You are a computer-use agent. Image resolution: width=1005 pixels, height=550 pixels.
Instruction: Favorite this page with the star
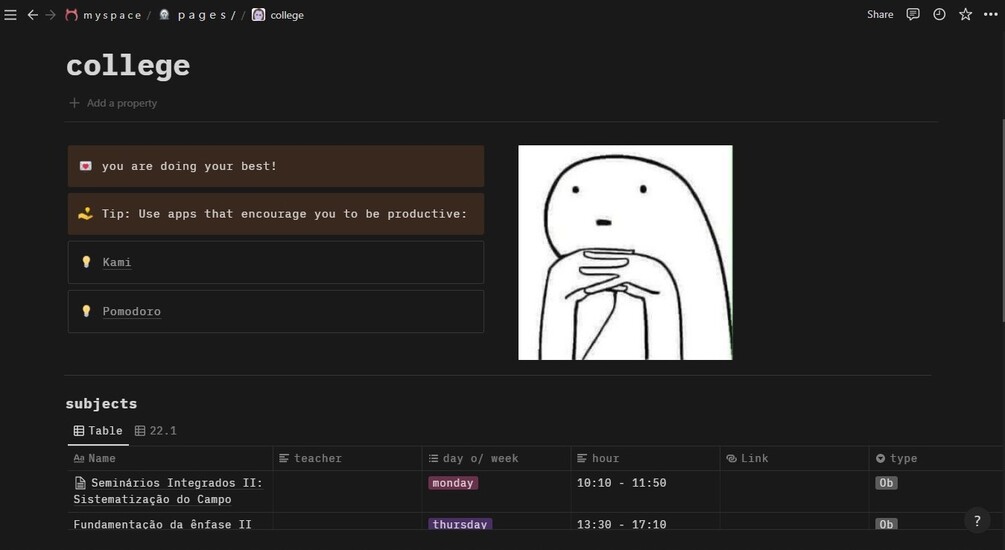(x=965, y=14)
